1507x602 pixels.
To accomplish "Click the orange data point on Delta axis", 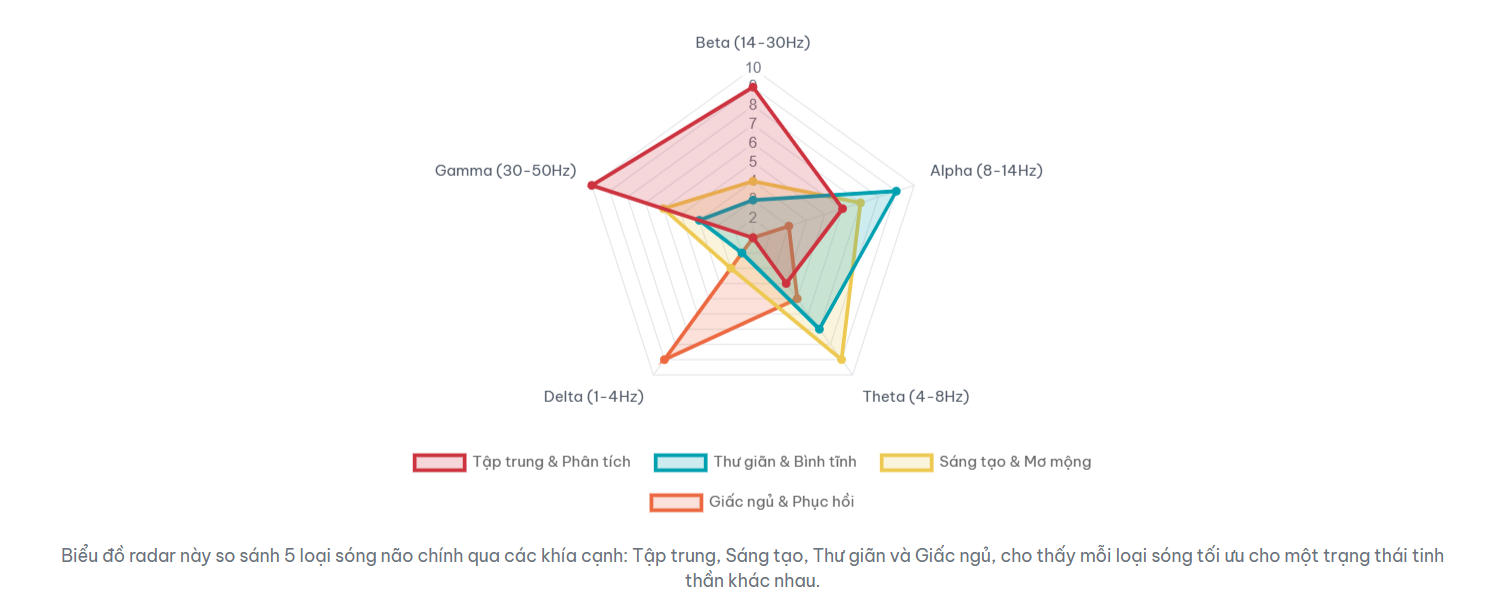I will coord(665,359).
